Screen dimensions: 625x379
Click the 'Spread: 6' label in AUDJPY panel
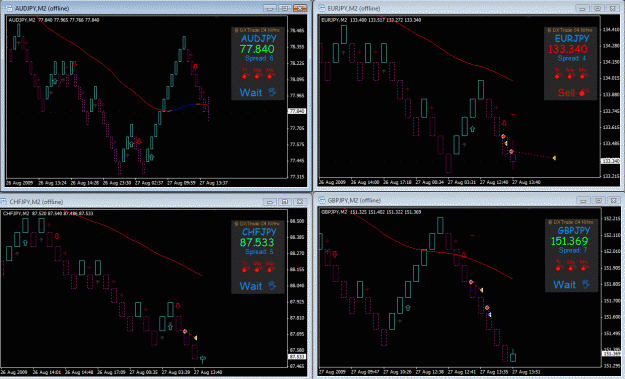[259, 58]
